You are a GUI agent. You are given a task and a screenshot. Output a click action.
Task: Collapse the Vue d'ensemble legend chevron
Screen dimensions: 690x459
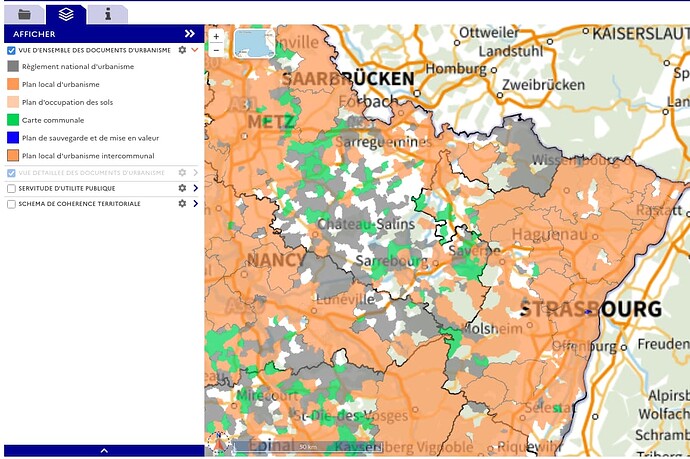(x=195, y=49)
